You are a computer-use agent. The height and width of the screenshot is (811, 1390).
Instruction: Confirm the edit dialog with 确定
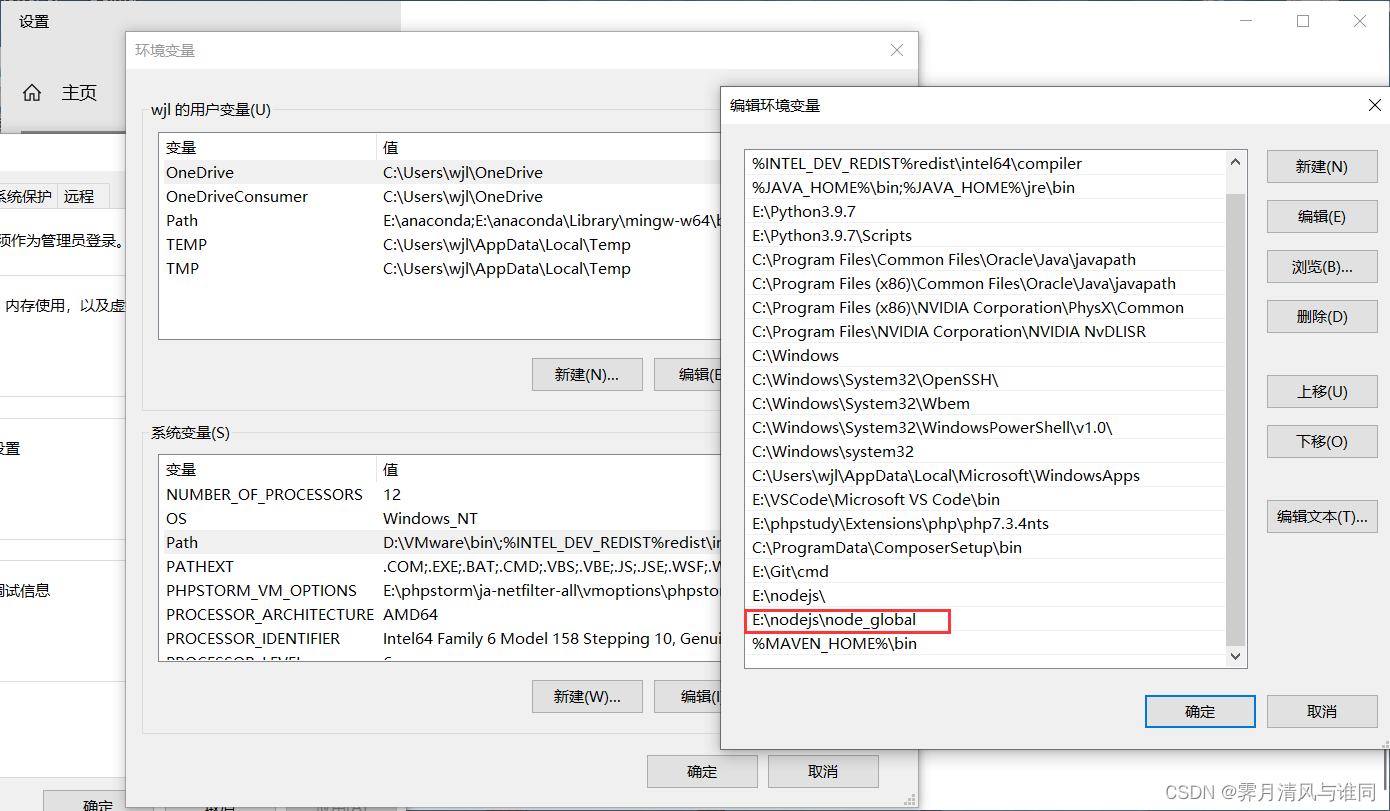(1200, 712)
